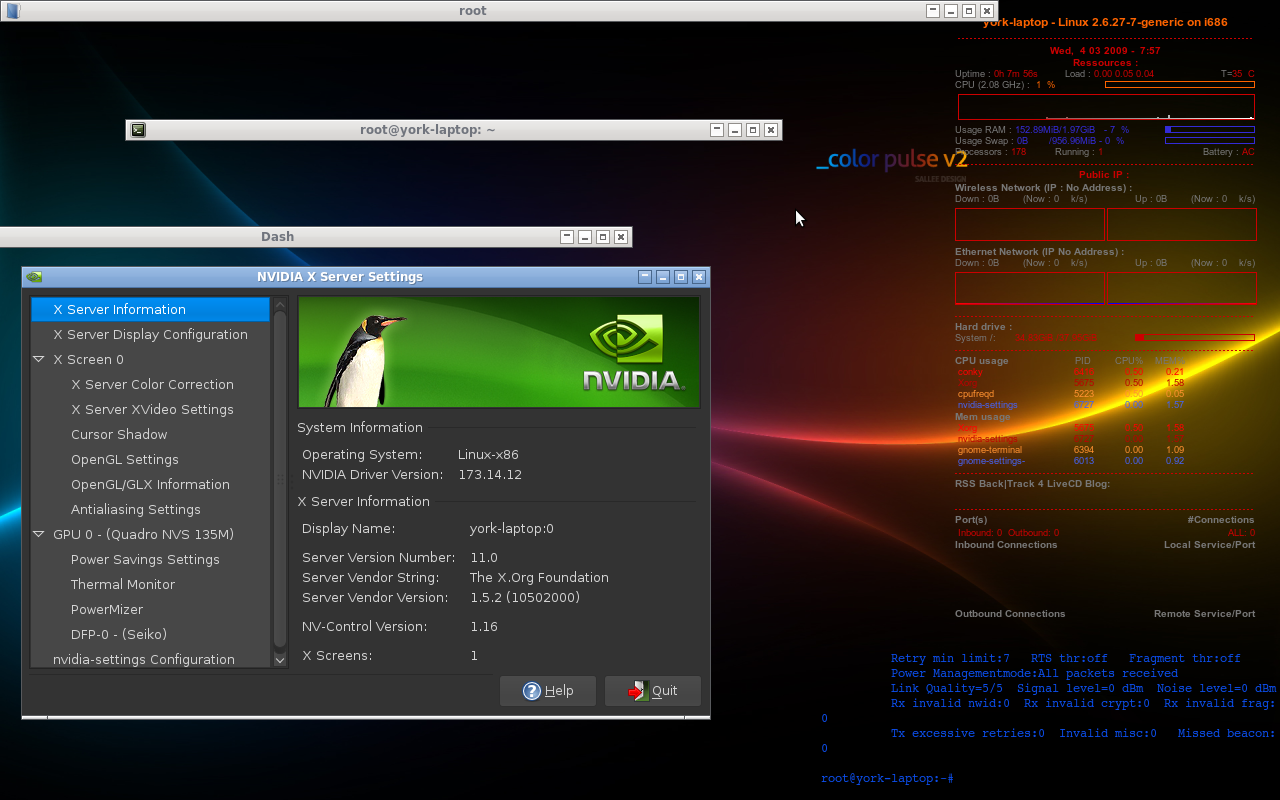Select the X Screen 0 label
1280x800 pixels.
click(88, 359)
